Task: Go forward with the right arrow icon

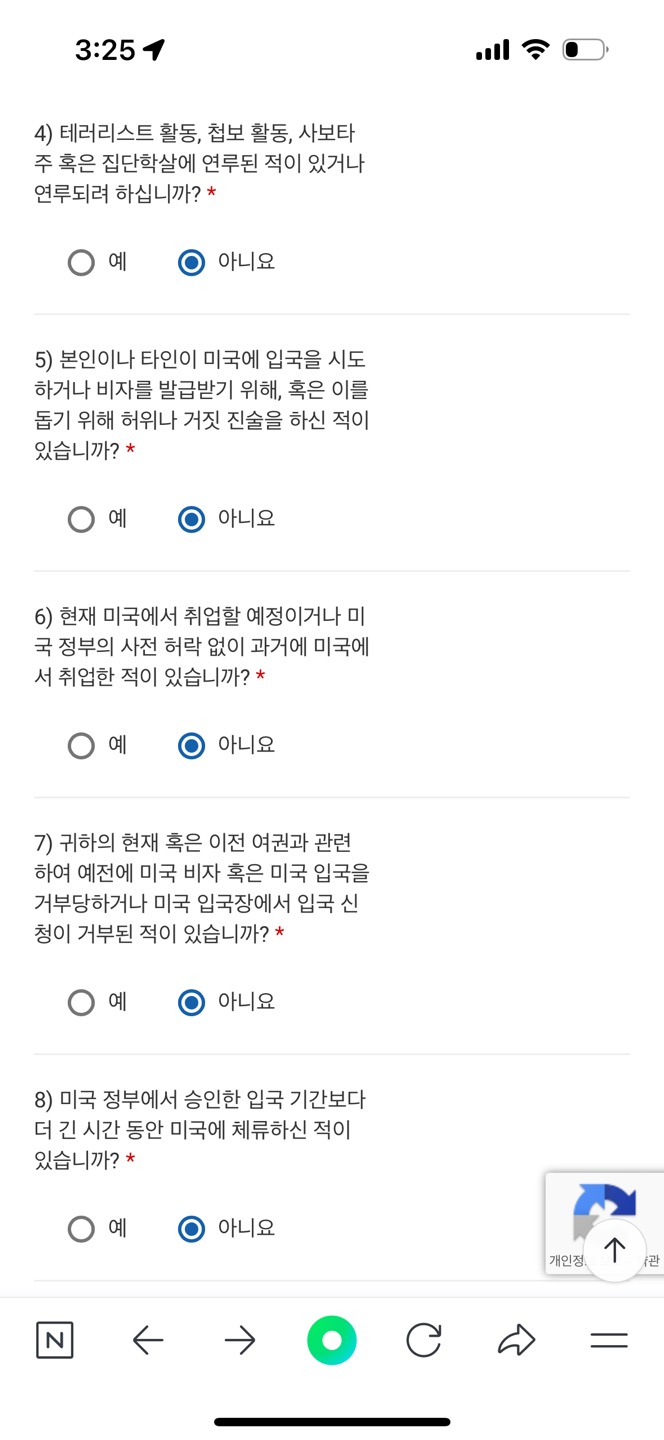Action: click(x=240, y=1340)
